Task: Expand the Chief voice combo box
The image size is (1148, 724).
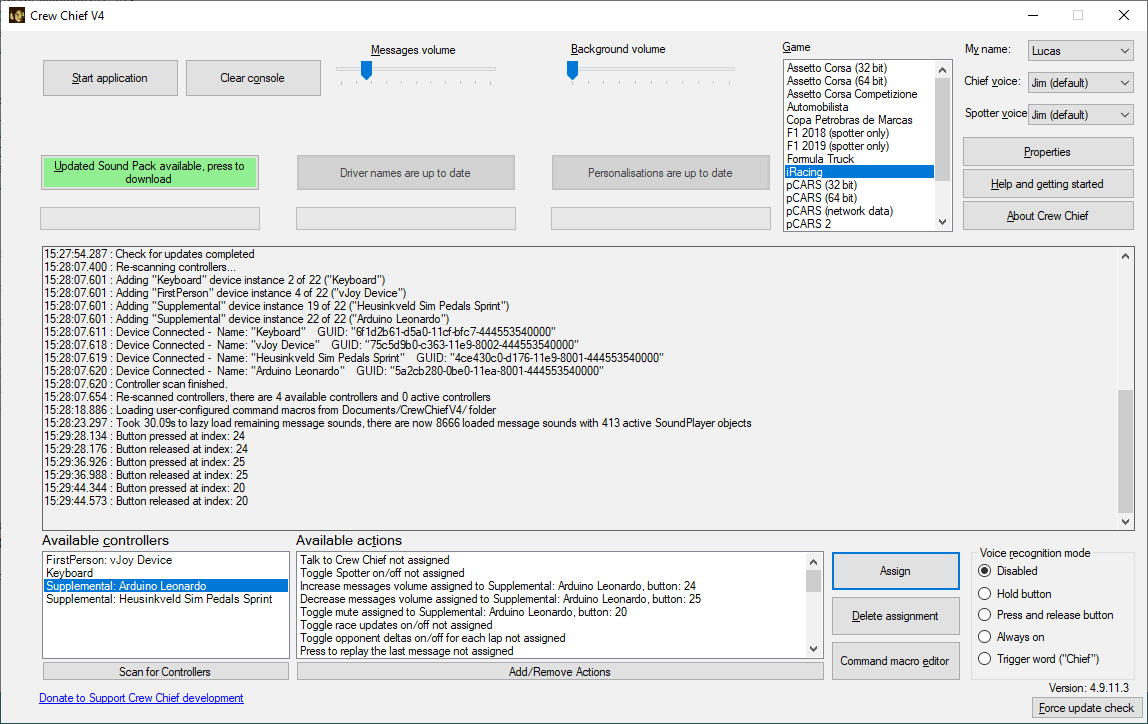Action: (x=1081, y=83)
